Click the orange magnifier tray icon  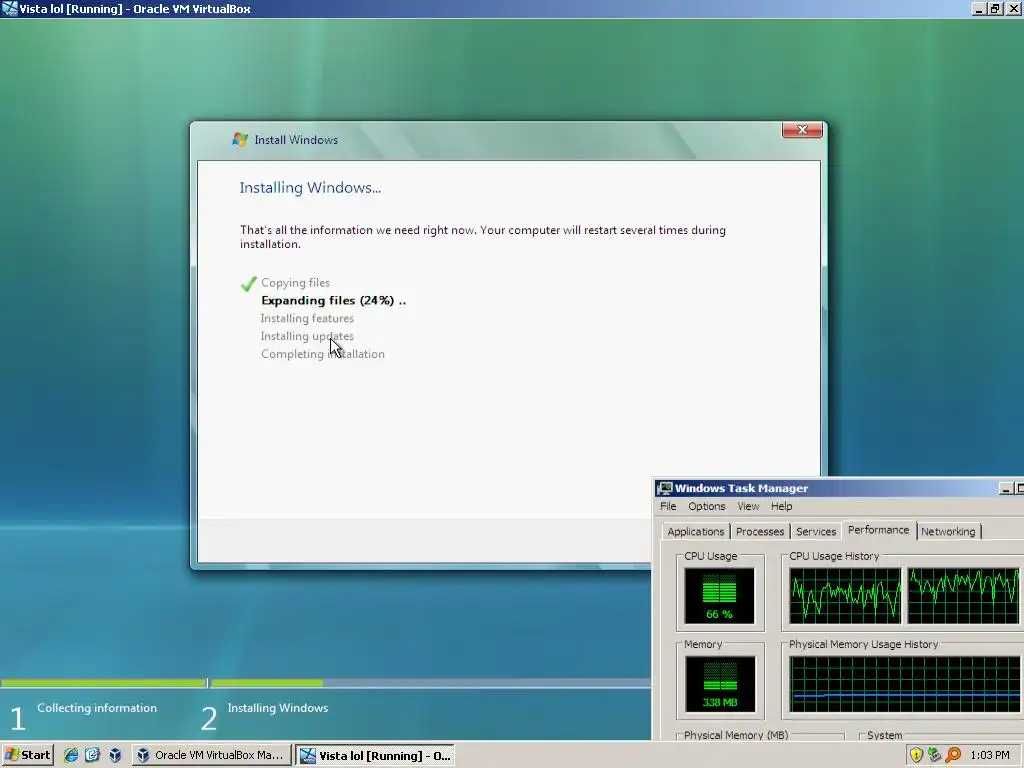tap(953, 755)
